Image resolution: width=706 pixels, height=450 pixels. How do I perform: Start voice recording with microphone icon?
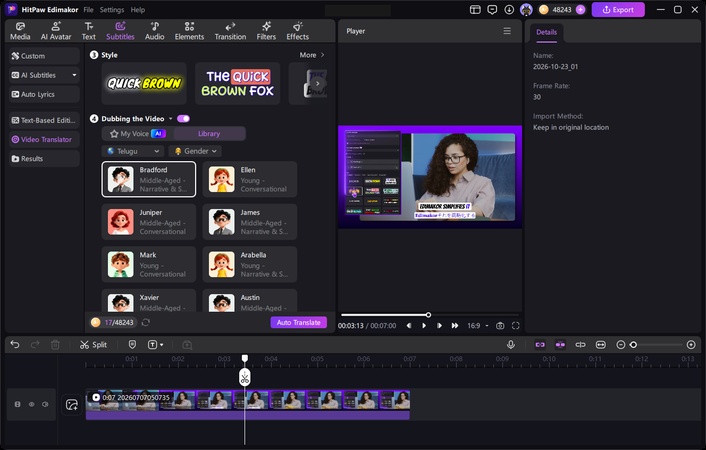(x=511, y=345)
